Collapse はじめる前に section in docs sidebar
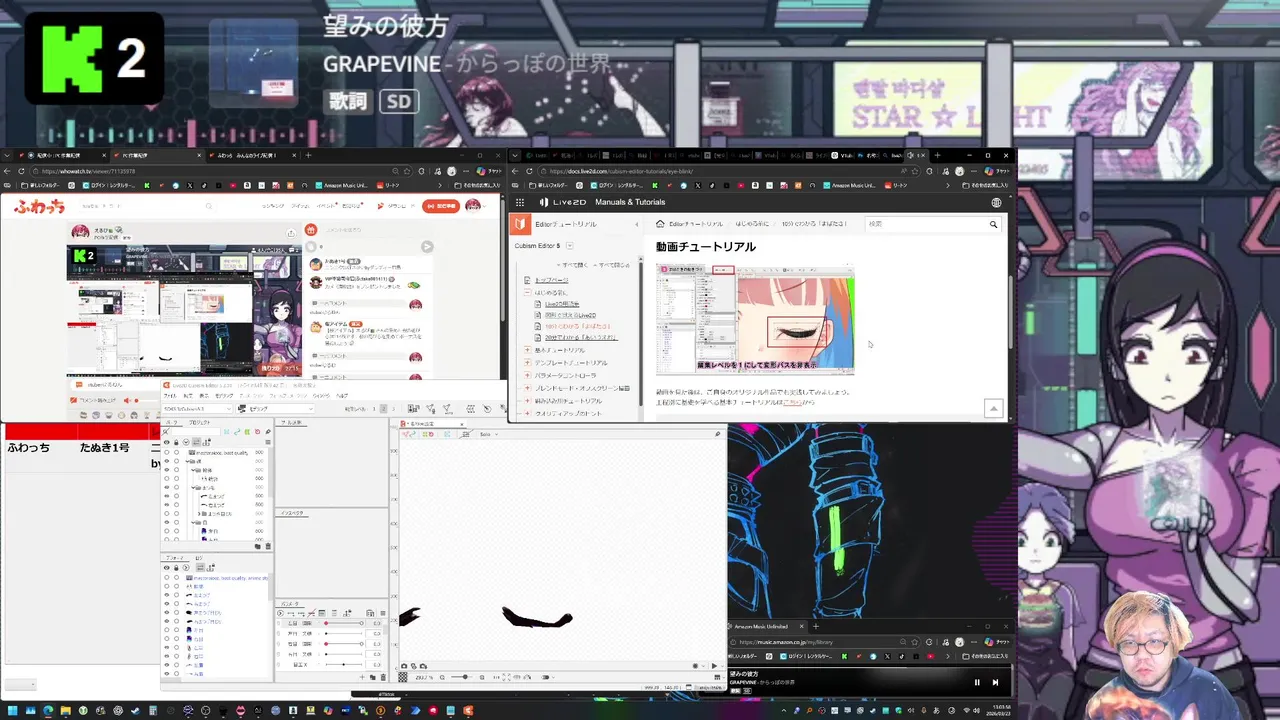 528,293
